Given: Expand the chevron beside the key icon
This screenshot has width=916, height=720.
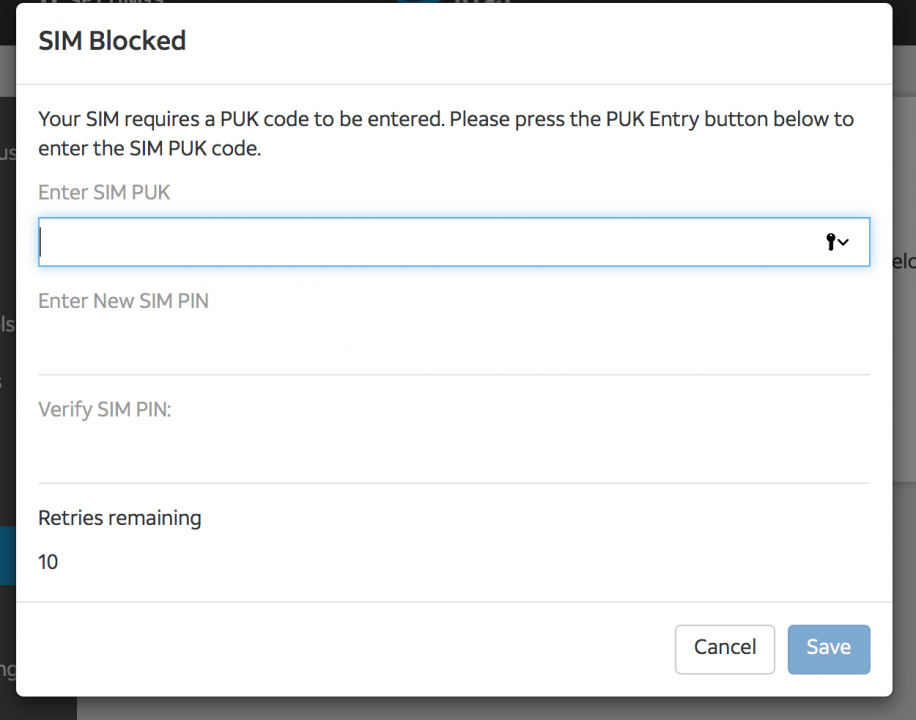Looking at the screenshot, I should tap(844, 242).
